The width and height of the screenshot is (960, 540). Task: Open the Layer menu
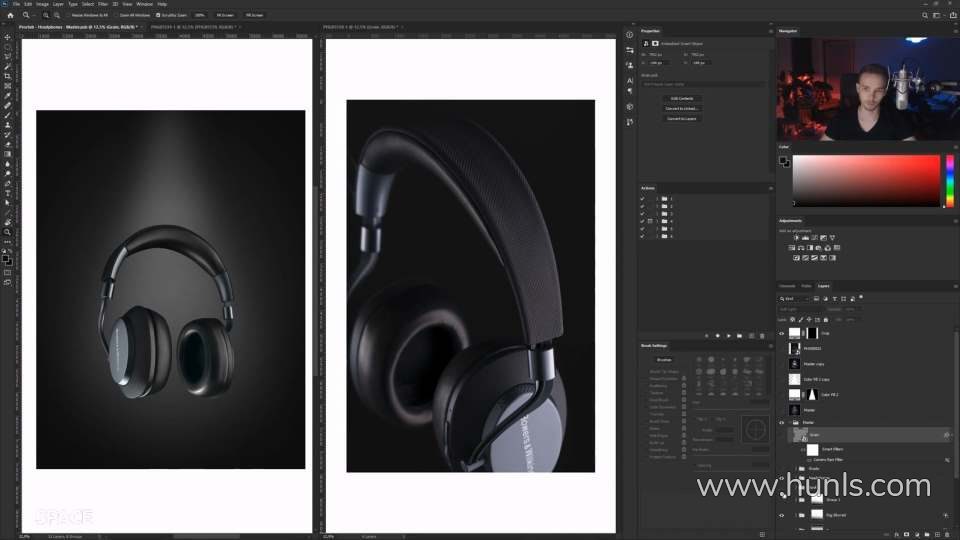58,4
